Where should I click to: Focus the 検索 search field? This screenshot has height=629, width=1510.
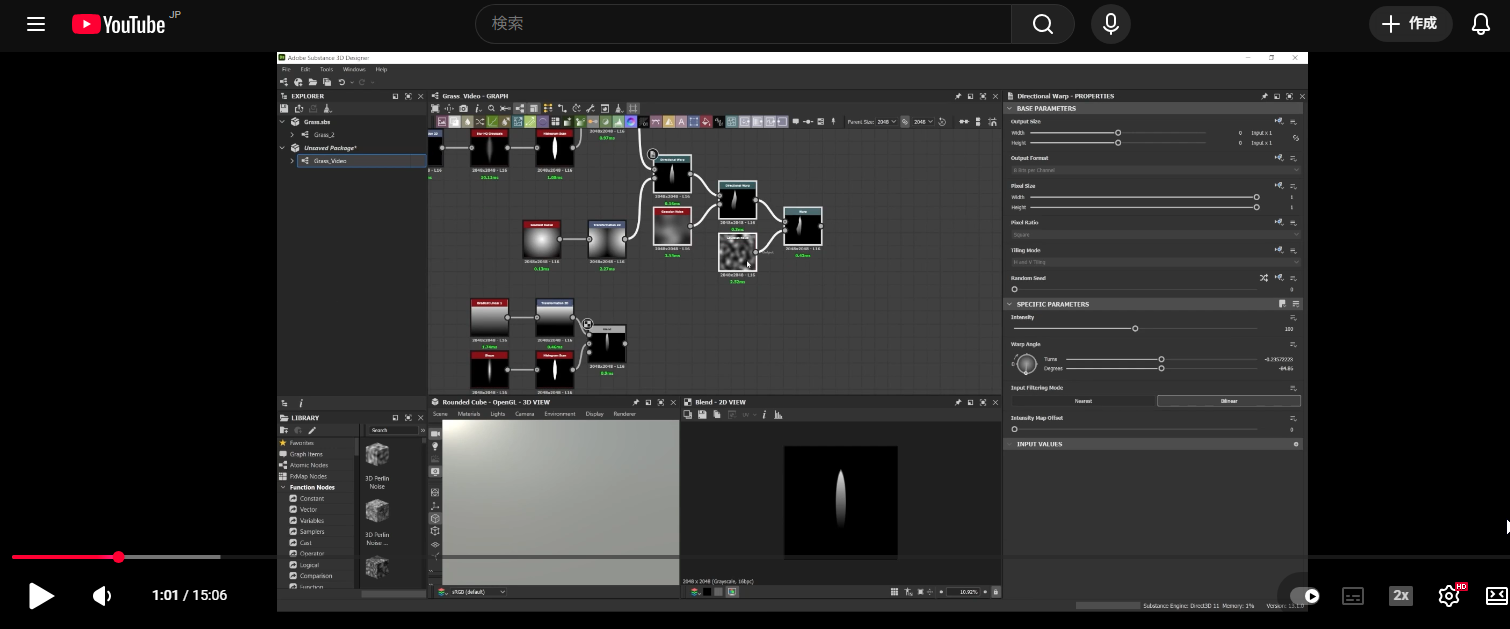click(x=742, y=24)
